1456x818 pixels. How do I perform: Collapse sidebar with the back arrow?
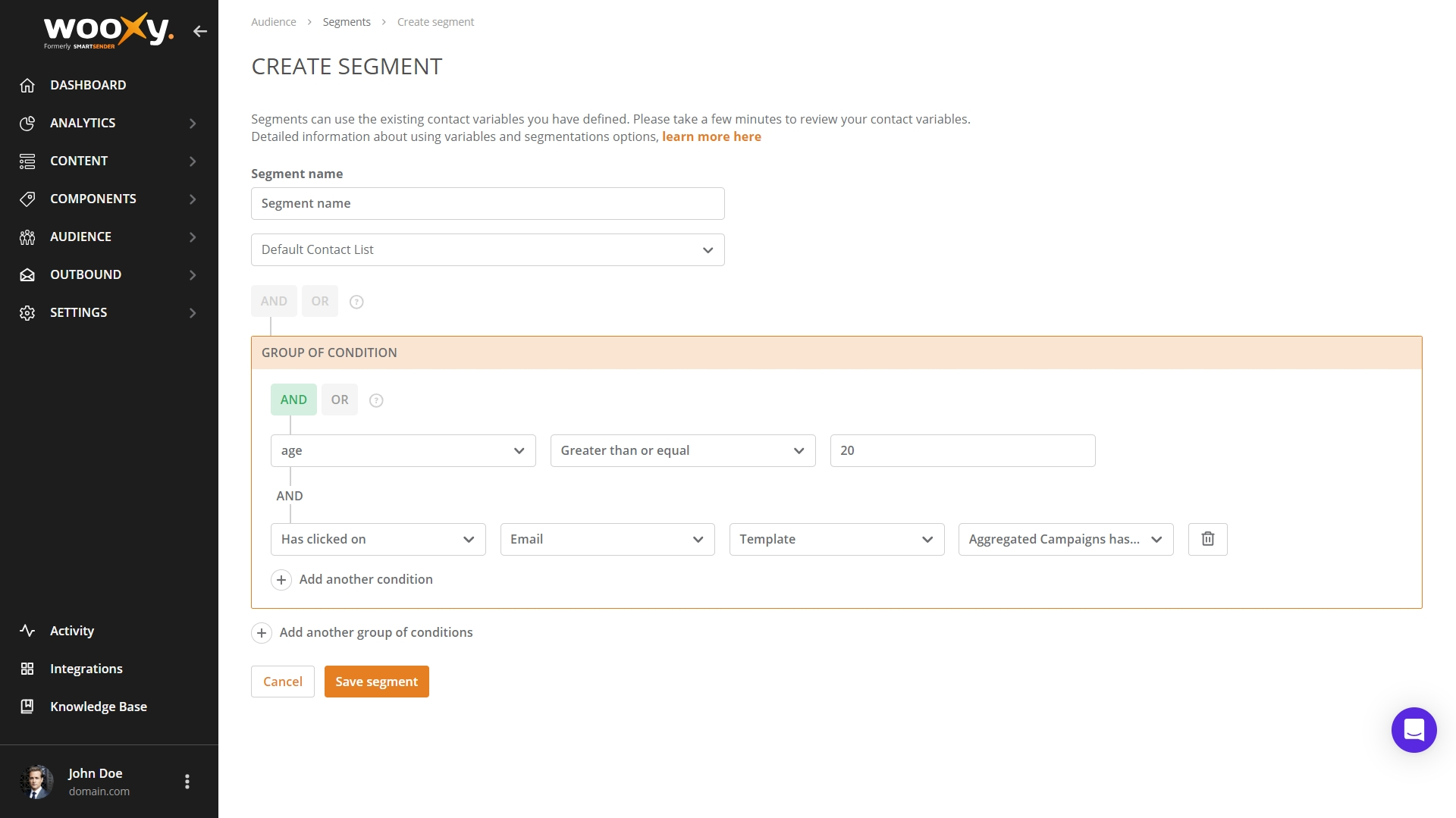coord(200,31)
